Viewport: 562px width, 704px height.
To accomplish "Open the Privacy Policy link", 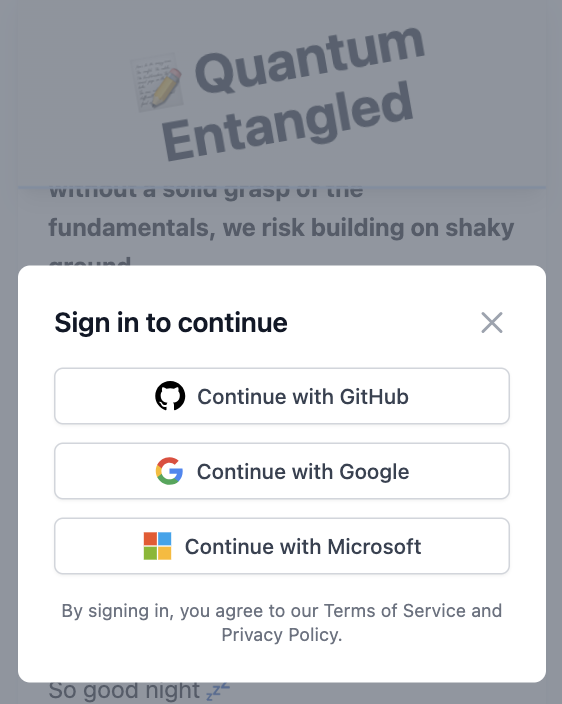I will [x=280, y=635].
